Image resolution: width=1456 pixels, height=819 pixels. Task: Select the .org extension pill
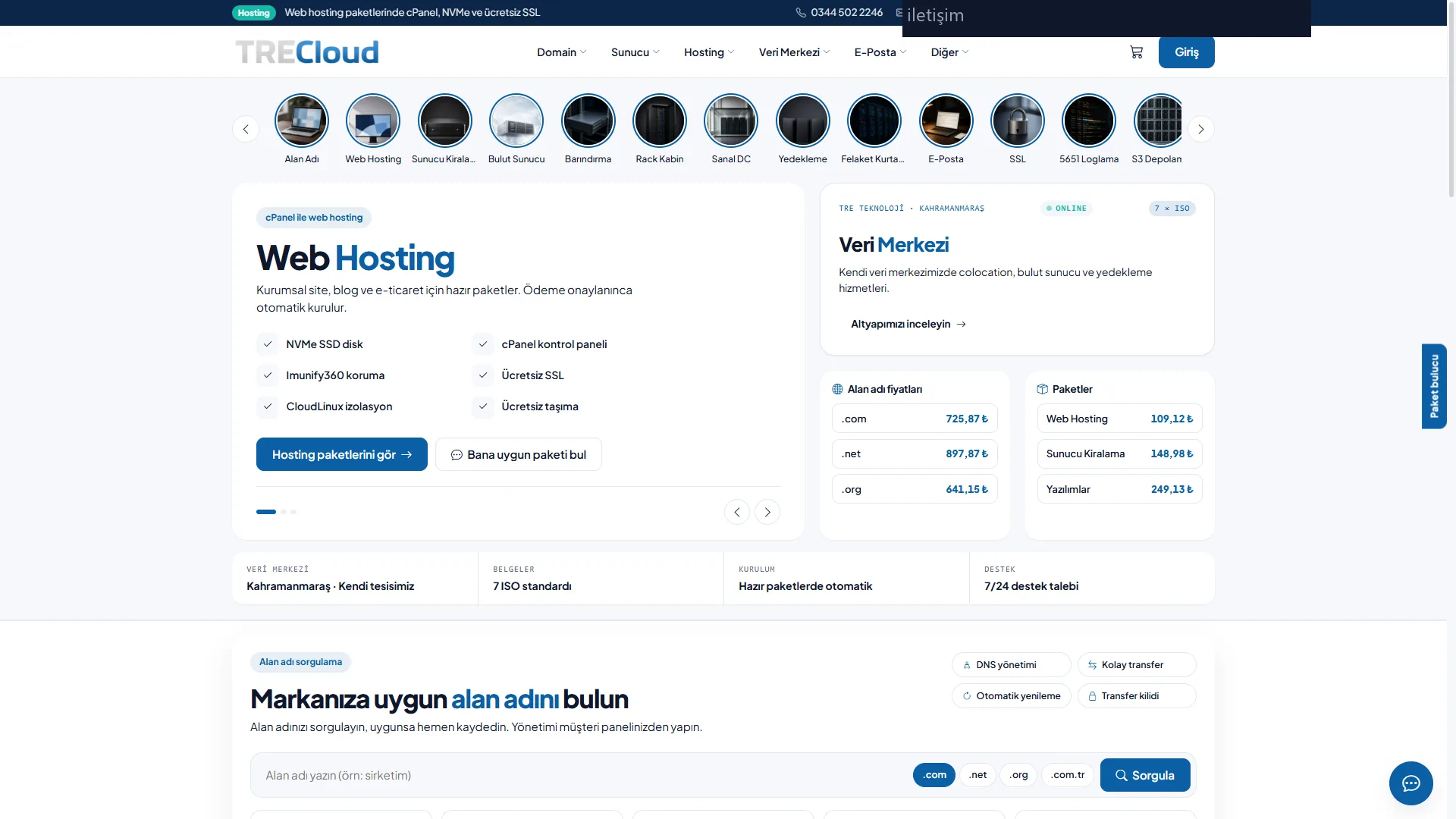coord(1018,775)
